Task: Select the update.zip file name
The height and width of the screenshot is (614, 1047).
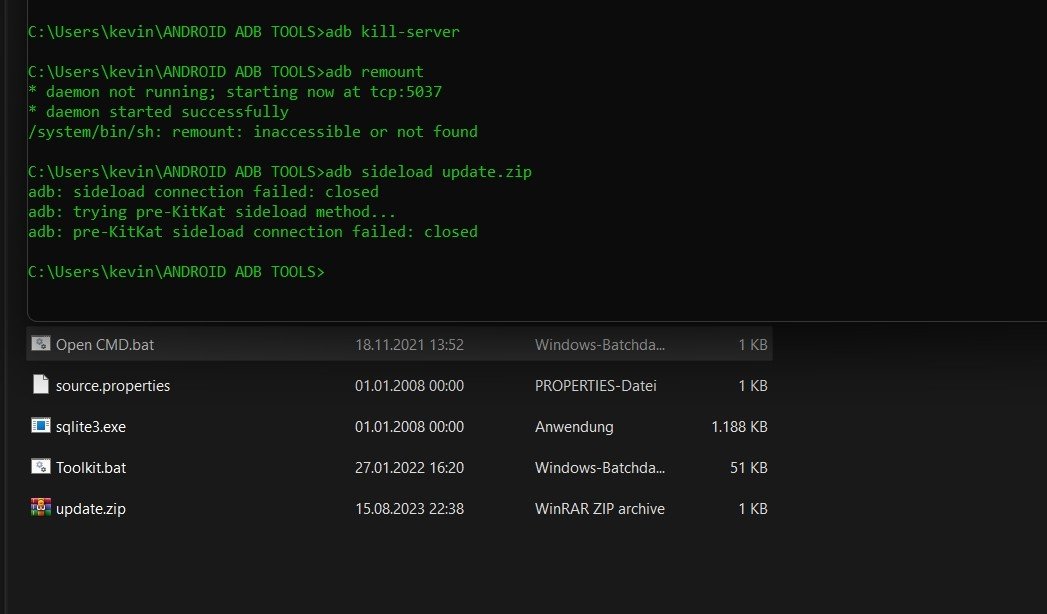Action: [91, 509]
